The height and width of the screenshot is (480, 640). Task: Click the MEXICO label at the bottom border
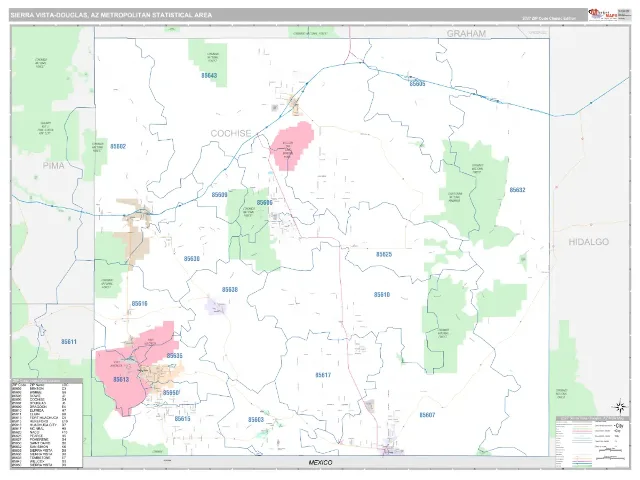320,462
